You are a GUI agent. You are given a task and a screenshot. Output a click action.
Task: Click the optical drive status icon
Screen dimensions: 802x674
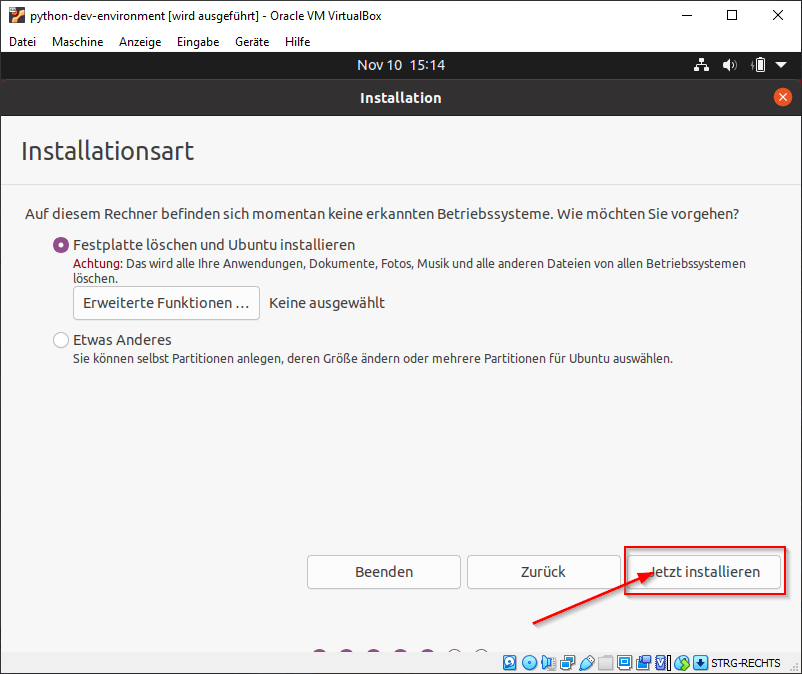(528, 663)
